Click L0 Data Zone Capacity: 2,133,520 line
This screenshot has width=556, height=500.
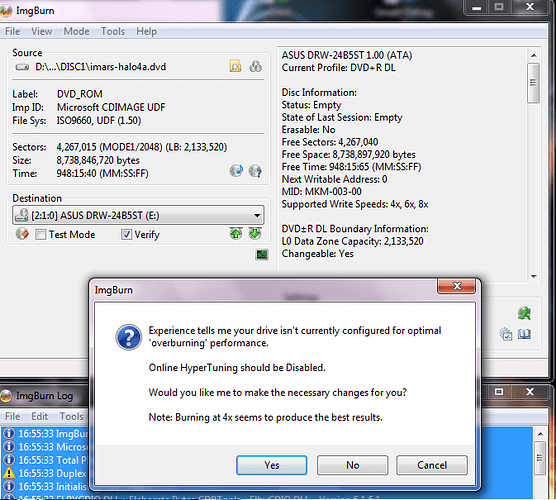[352, 241]
